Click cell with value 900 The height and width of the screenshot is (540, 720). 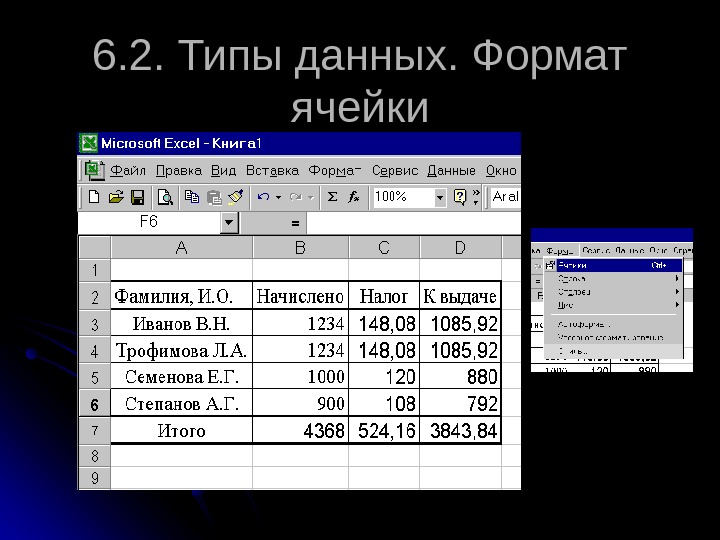tap(300, 404)
